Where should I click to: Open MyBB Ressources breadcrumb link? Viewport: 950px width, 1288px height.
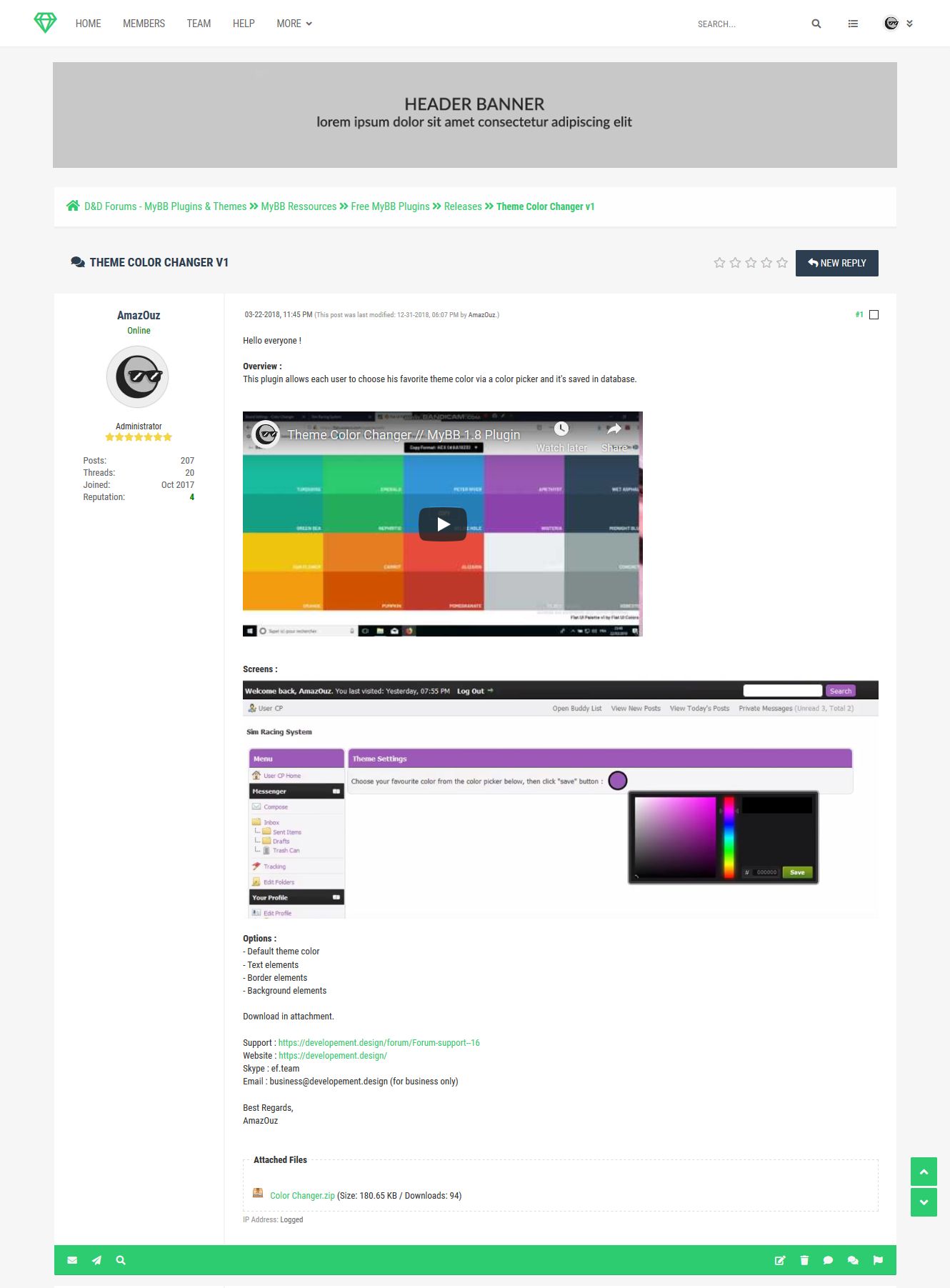click(x=299, y=206)
